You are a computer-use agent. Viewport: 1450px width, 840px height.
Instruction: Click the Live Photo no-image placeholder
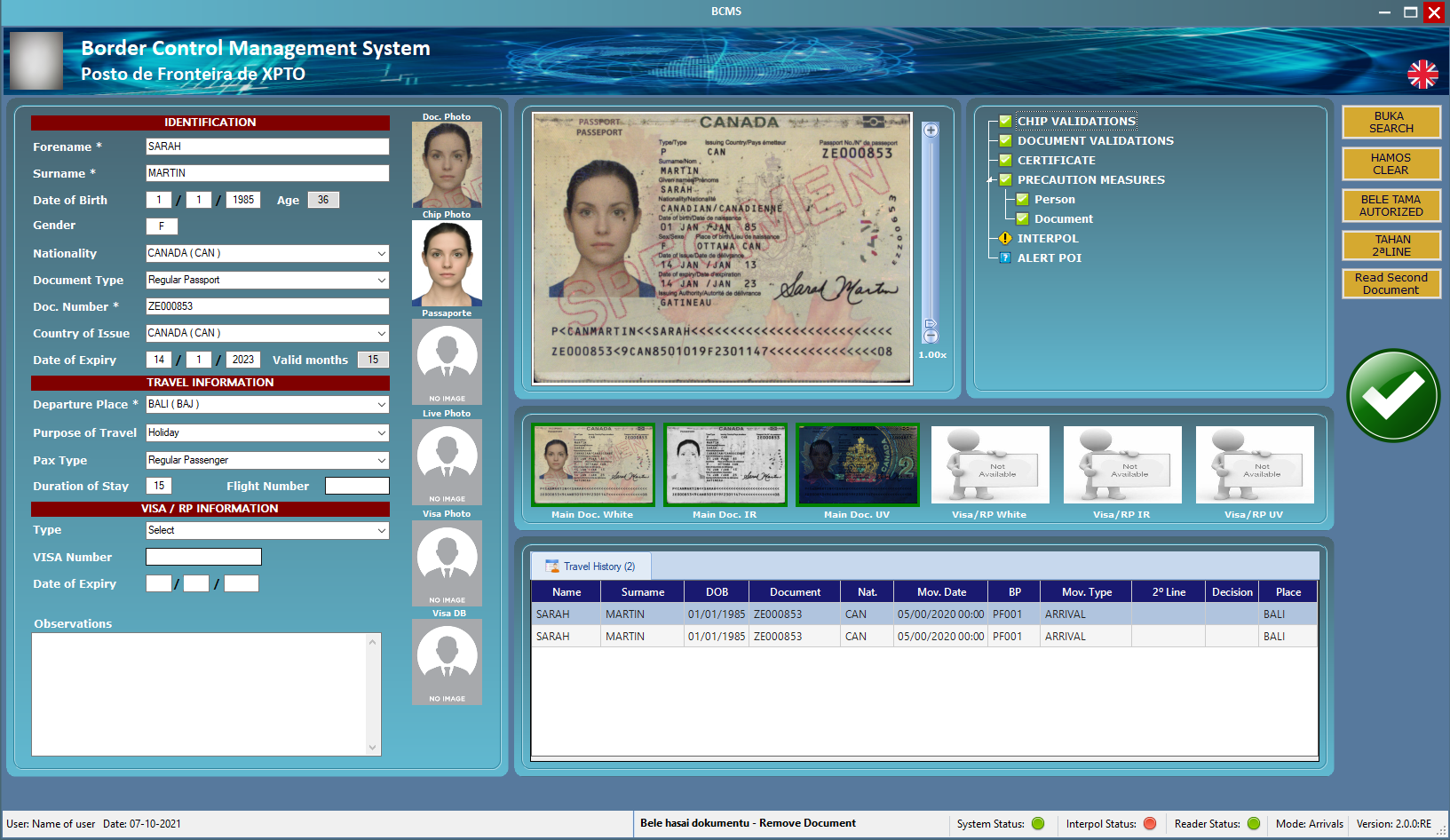(447, 462)
